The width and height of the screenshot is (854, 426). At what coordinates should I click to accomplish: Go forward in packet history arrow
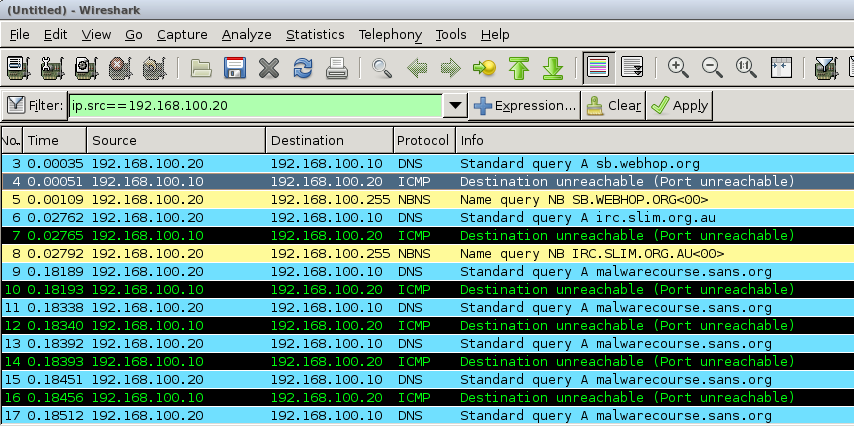450,68
